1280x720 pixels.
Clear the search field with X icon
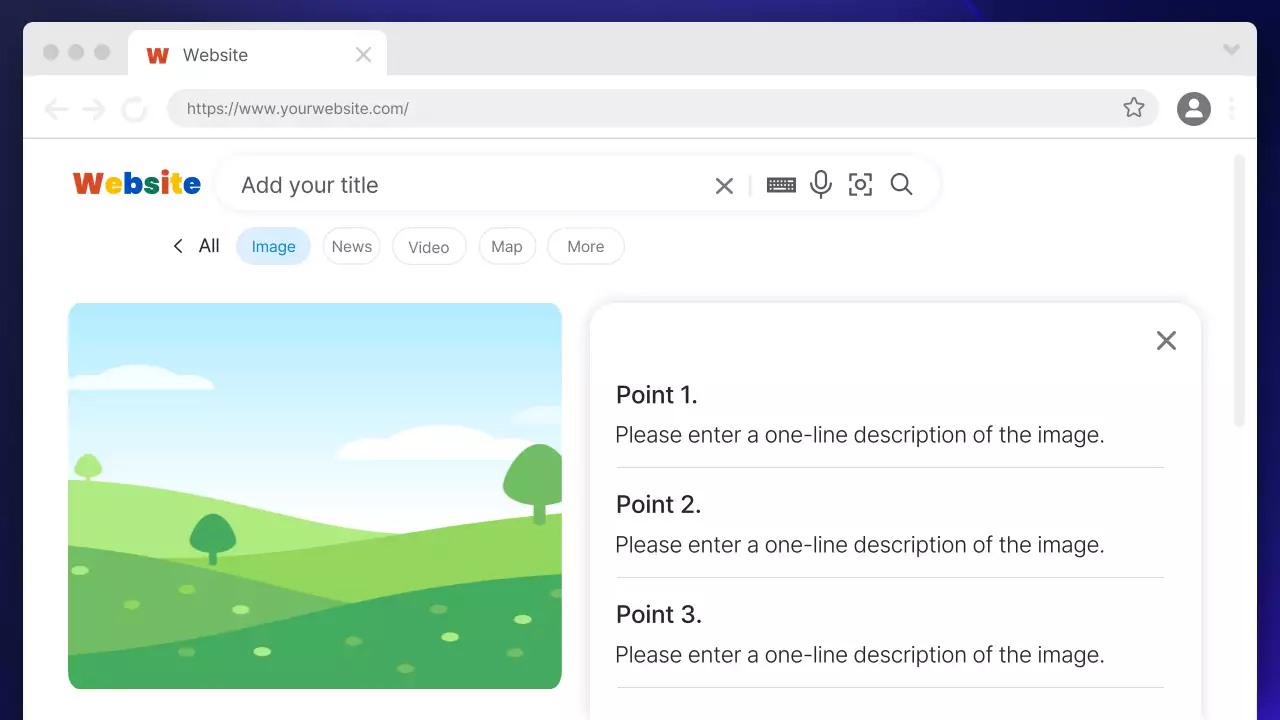point(724,186)
